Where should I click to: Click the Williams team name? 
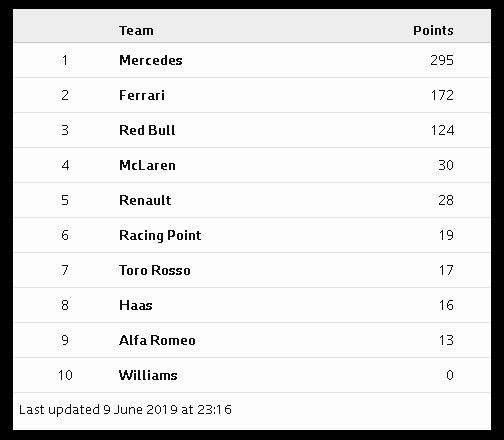coord(148,375)
